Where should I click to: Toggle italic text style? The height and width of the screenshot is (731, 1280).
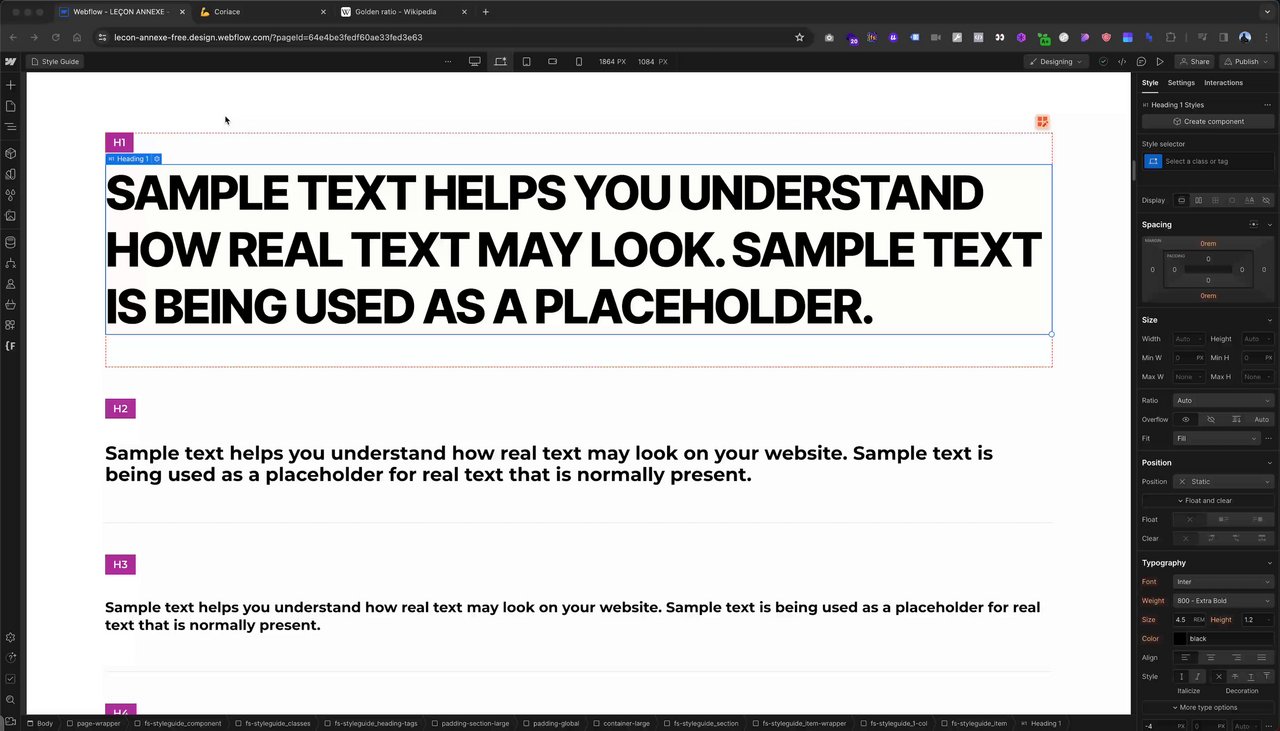tap(1197, 677)
